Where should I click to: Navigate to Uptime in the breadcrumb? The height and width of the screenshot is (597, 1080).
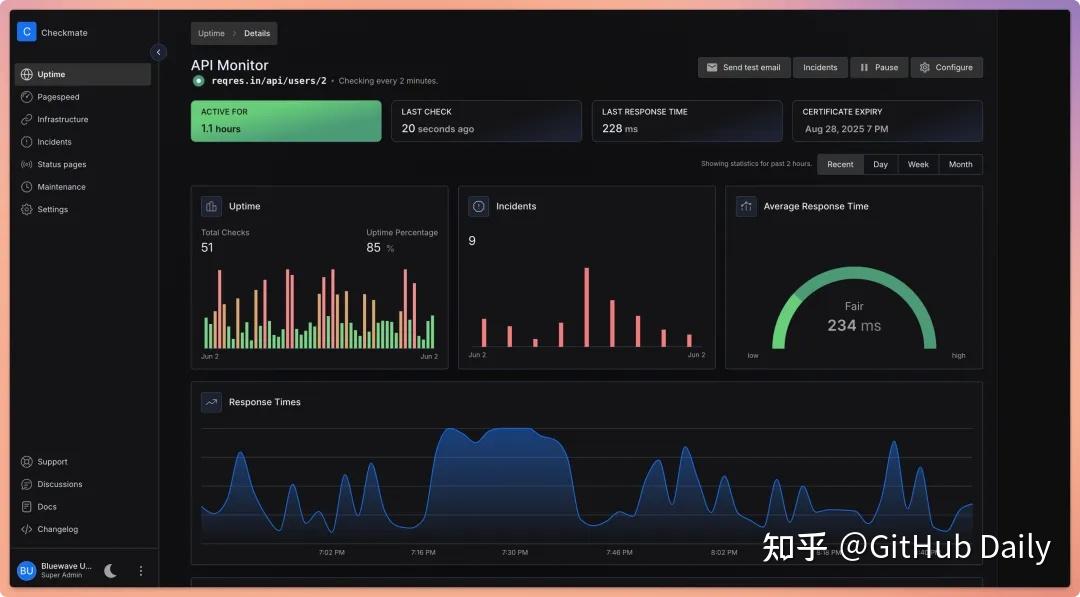[211, 33]
